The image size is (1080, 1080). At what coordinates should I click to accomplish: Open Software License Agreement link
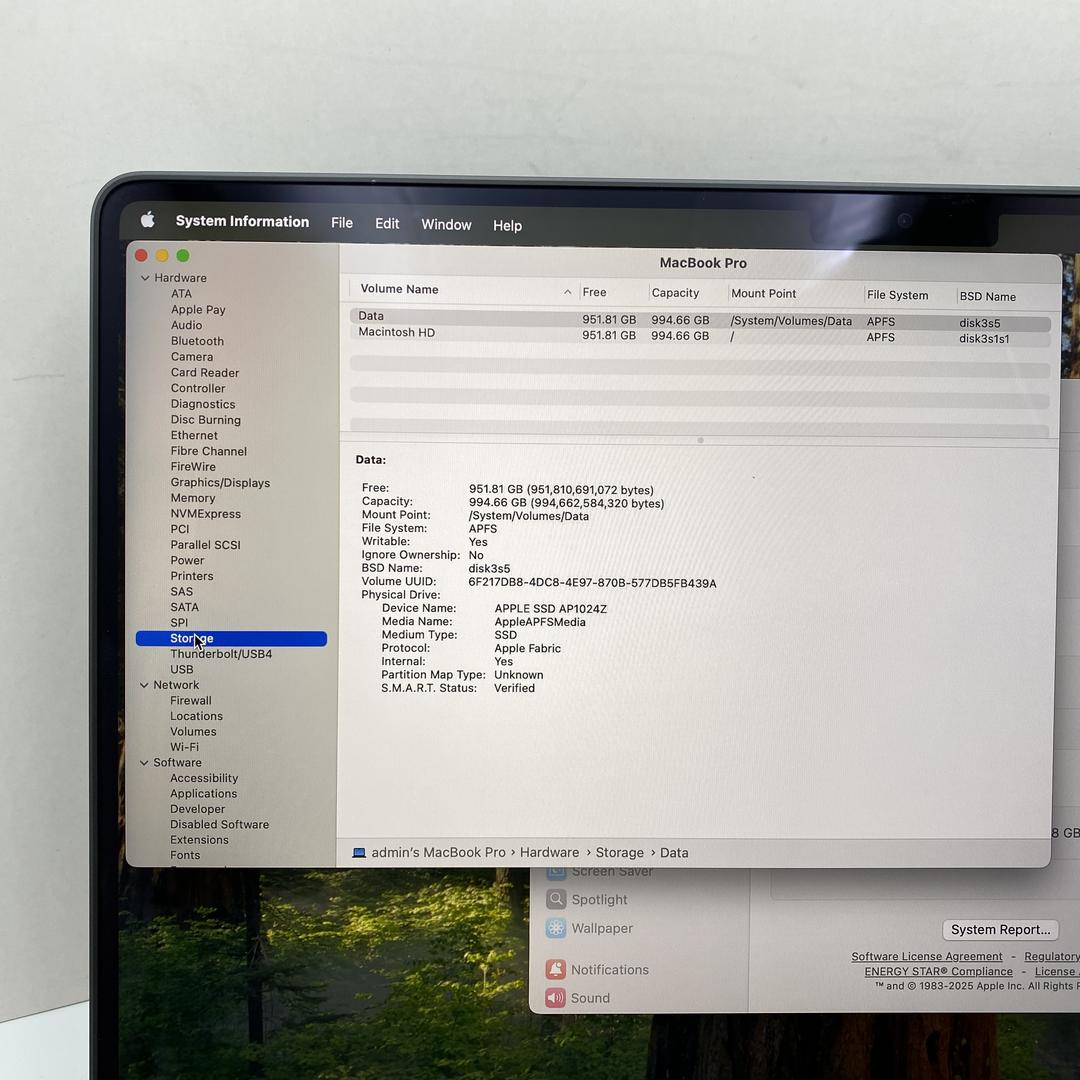pyautogui.click(x=926, y=957)
